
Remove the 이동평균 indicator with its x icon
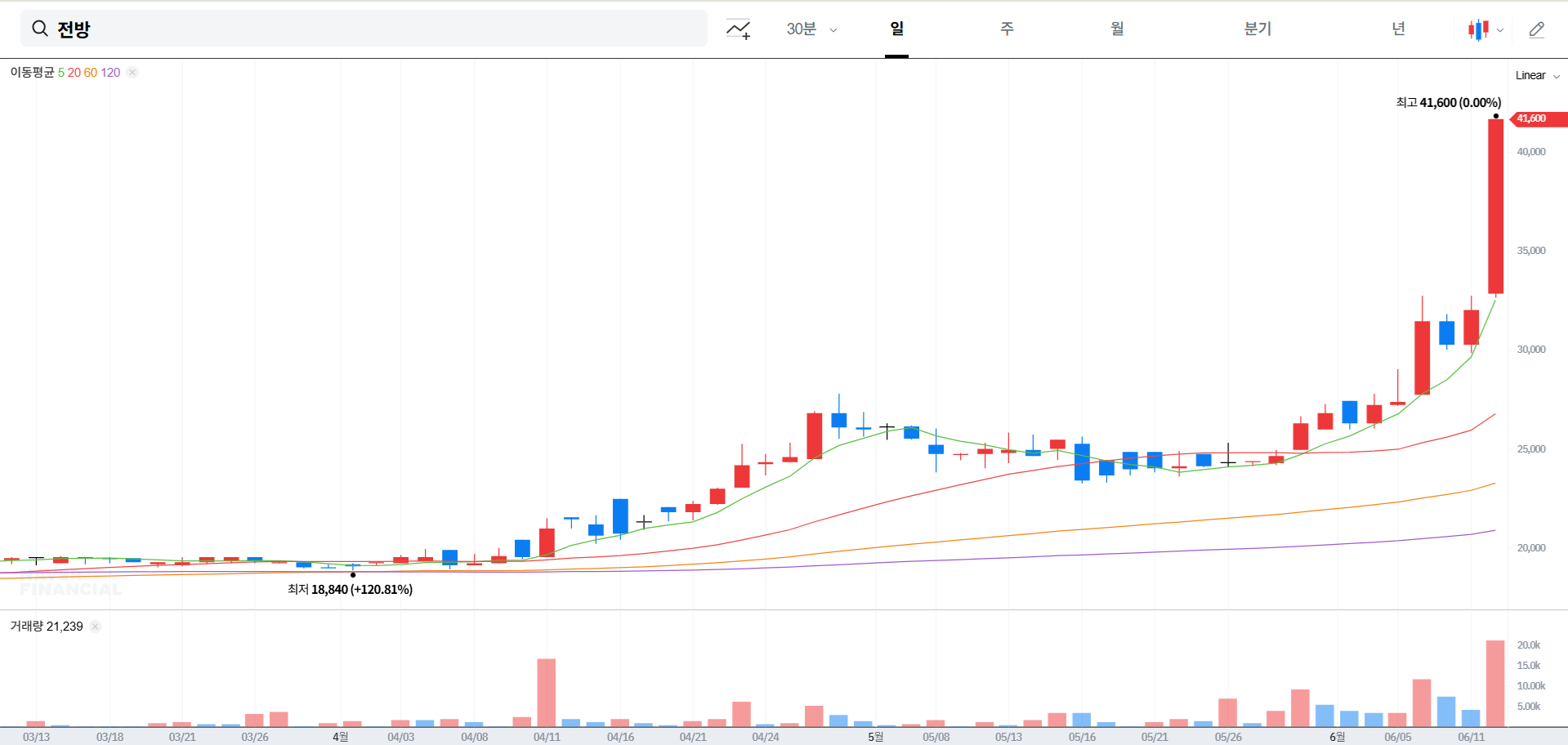pos(132,72)
